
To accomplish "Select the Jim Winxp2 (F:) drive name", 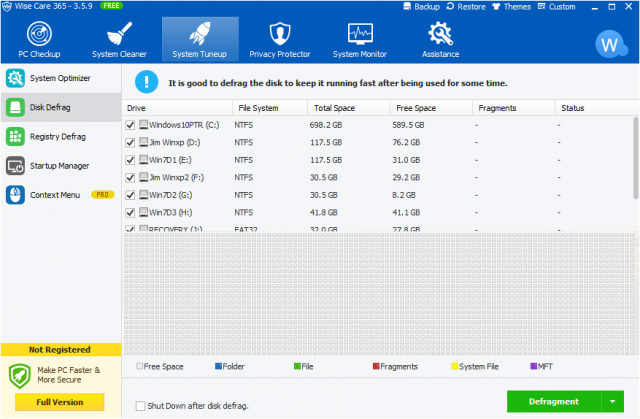I will pos(176,177).
